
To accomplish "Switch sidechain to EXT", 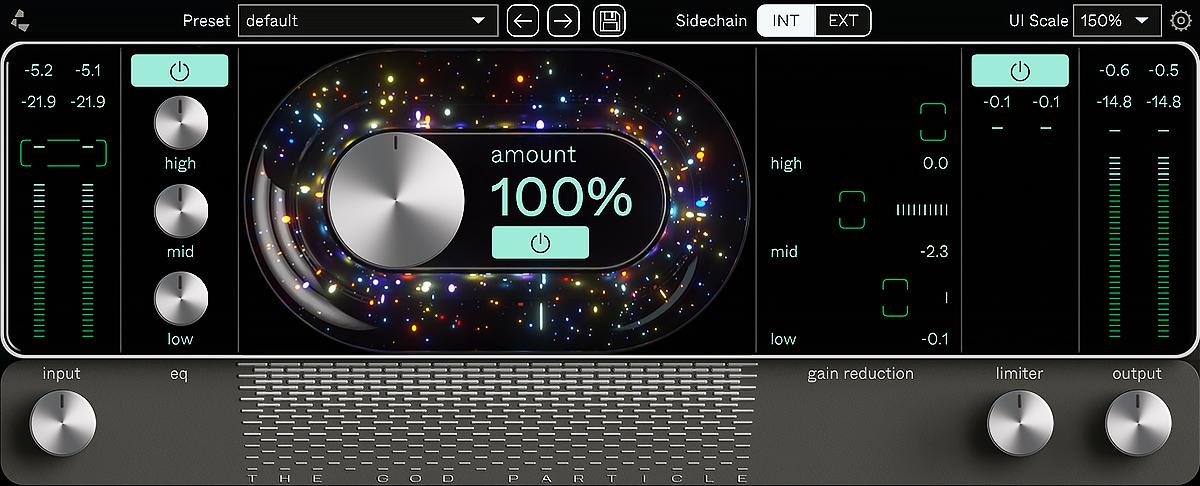I will coord(843,20).
